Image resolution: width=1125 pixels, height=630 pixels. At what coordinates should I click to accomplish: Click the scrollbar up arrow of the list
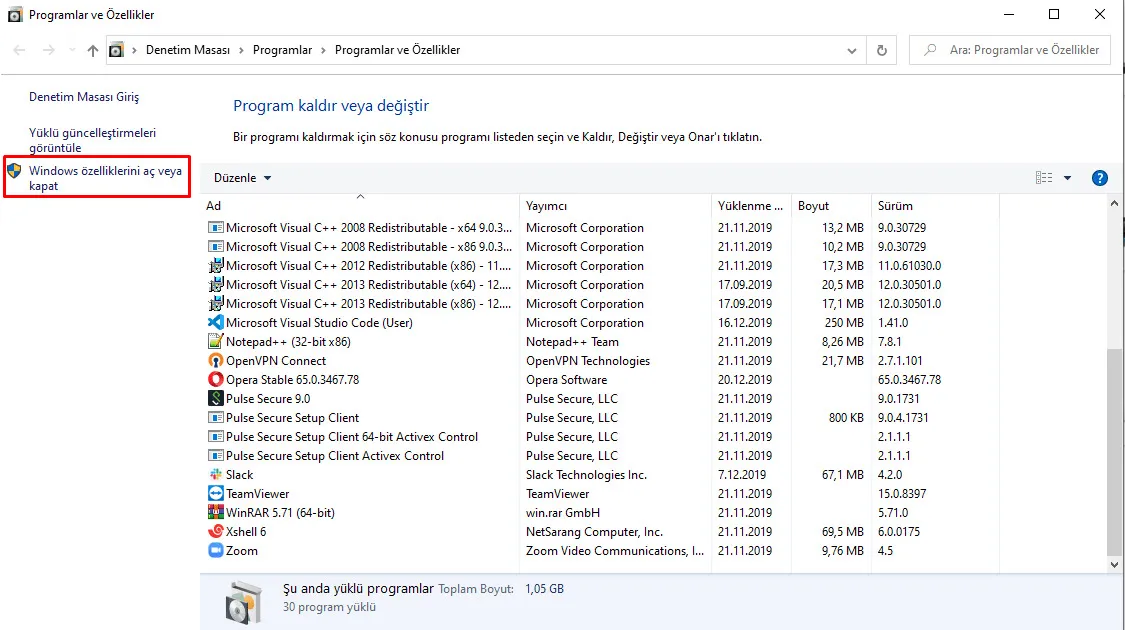click(1114, 204)
